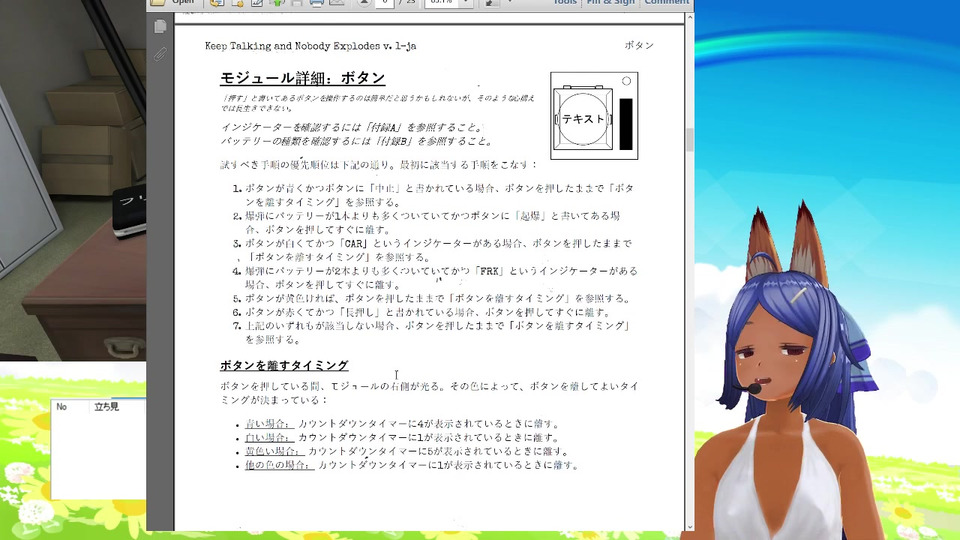Click the PDF scrollbar up arrow
Viewport: 960px width, 540px height.
click(x=689, y=18)
